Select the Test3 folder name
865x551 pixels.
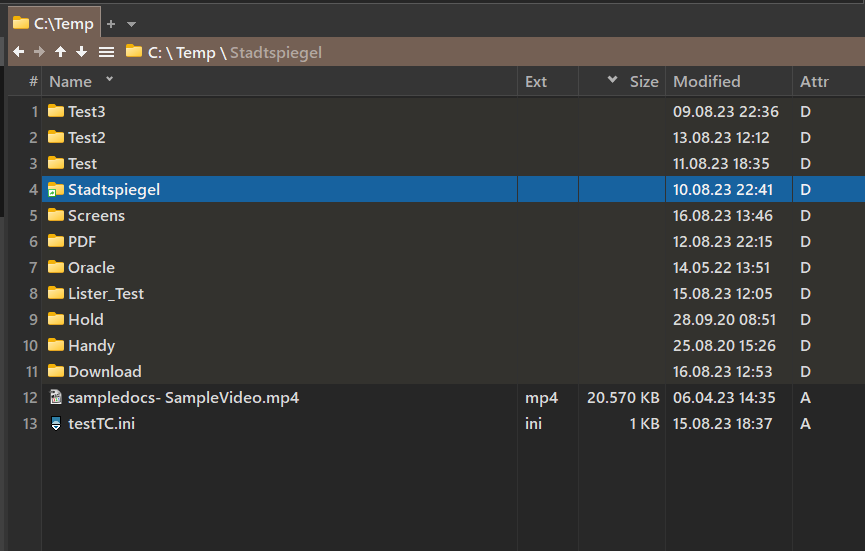click(x=87, y=111)
